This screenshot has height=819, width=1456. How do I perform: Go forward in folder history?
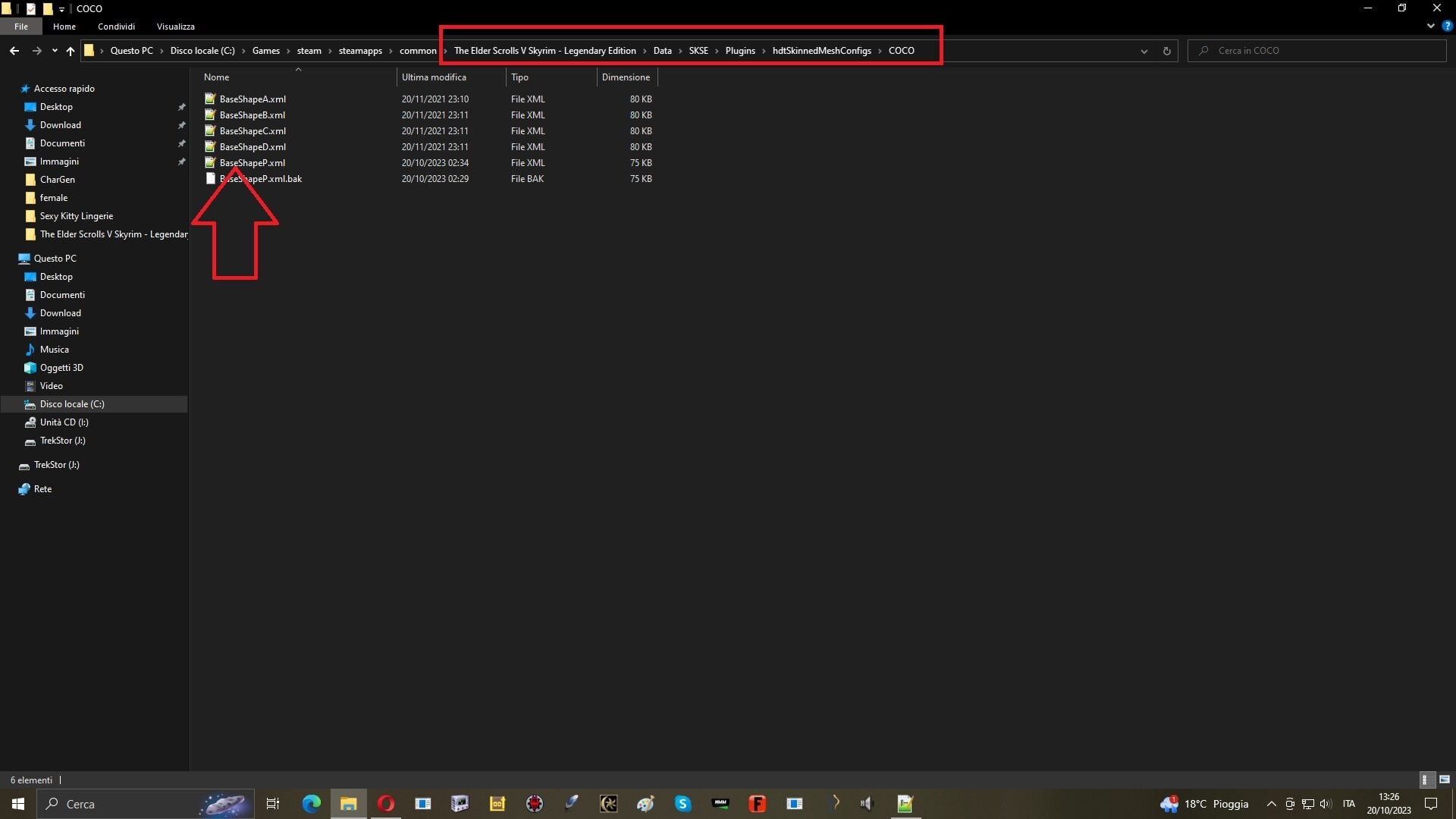pyautogui.click(x=36, y=51)
